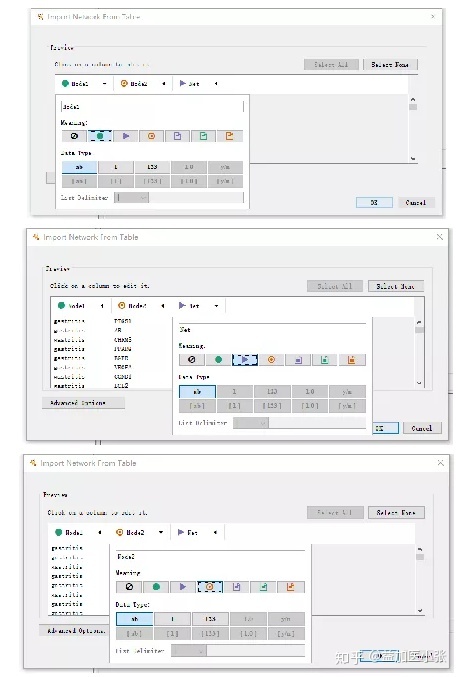Set the Set column to Not Imported
The image size is (458, 677).
(192, 359)
